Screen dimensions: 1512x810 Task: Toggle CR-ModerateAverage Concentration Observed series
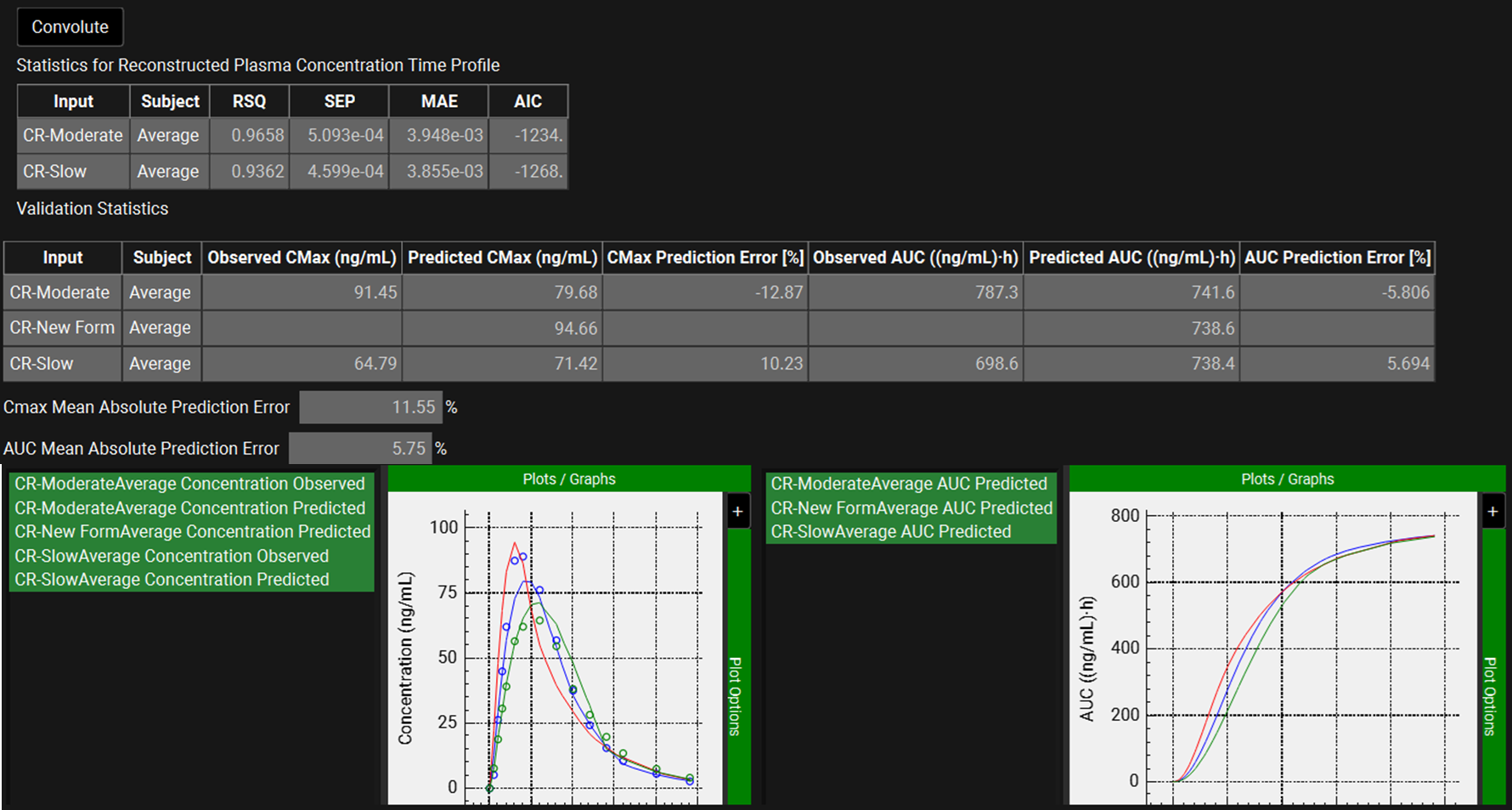point(189,484)
